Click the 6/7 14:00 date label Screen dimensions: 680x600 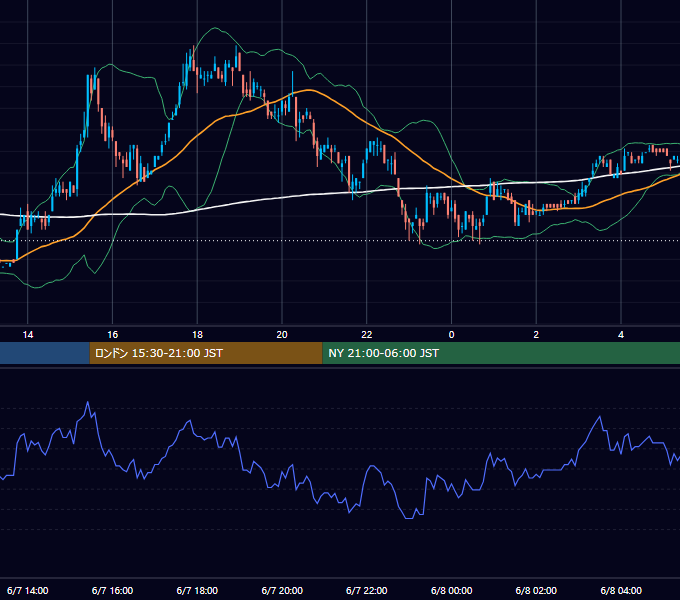coord(28,590)
